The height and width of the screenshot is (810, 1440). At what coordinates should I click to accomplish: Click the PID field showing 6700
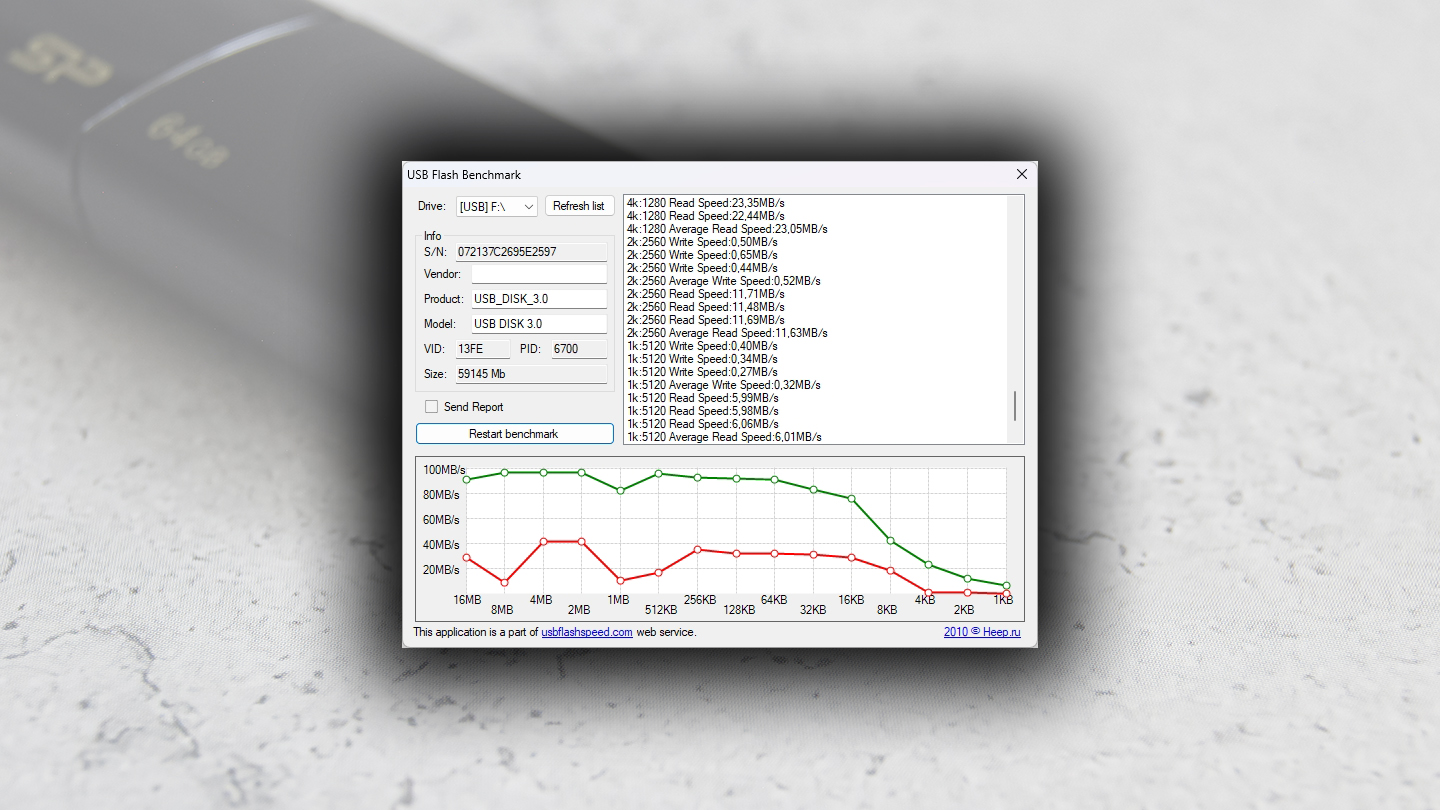(579, 349)
